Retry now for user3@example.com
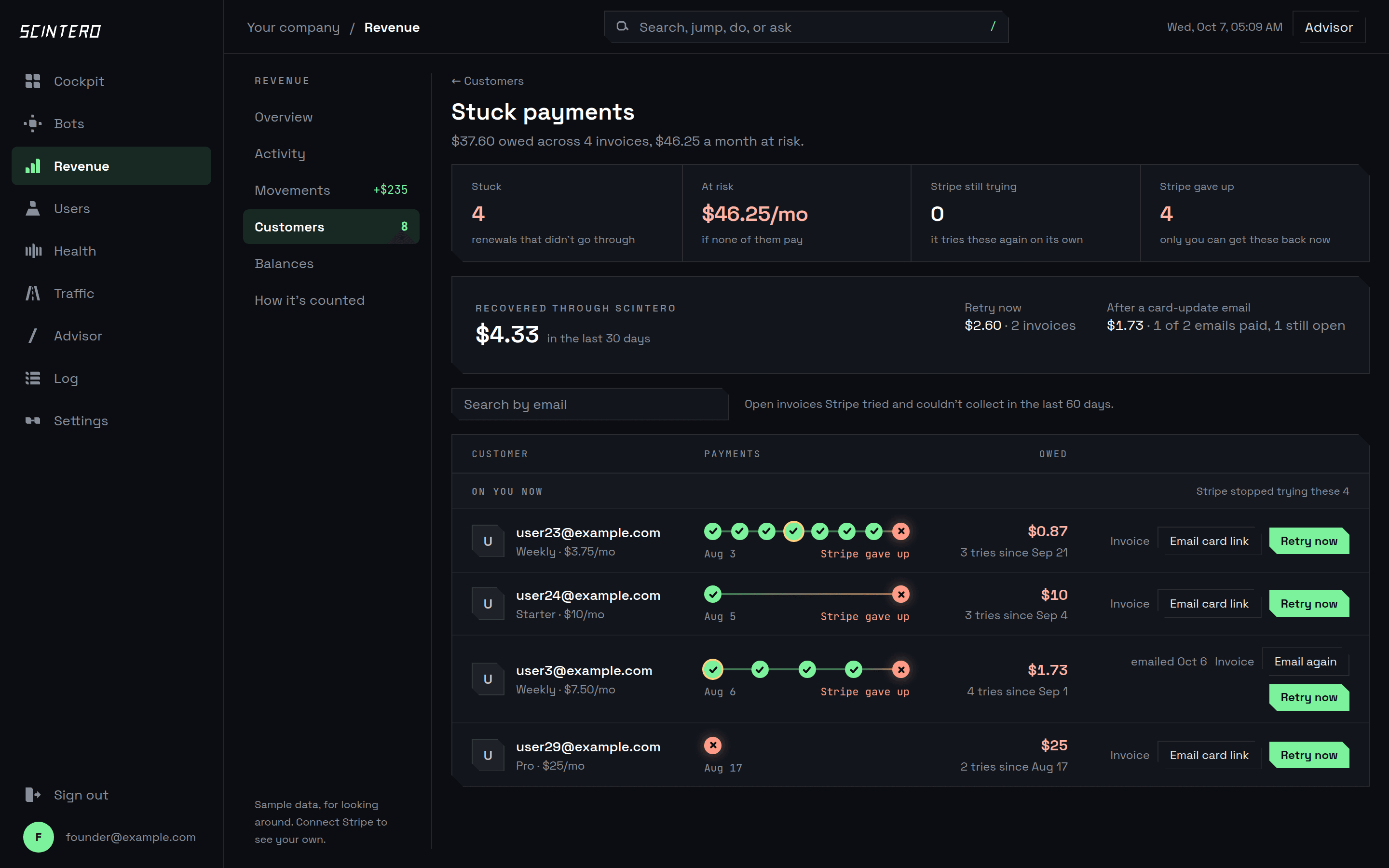The image size is (1389, 868). pos(1308,697)
